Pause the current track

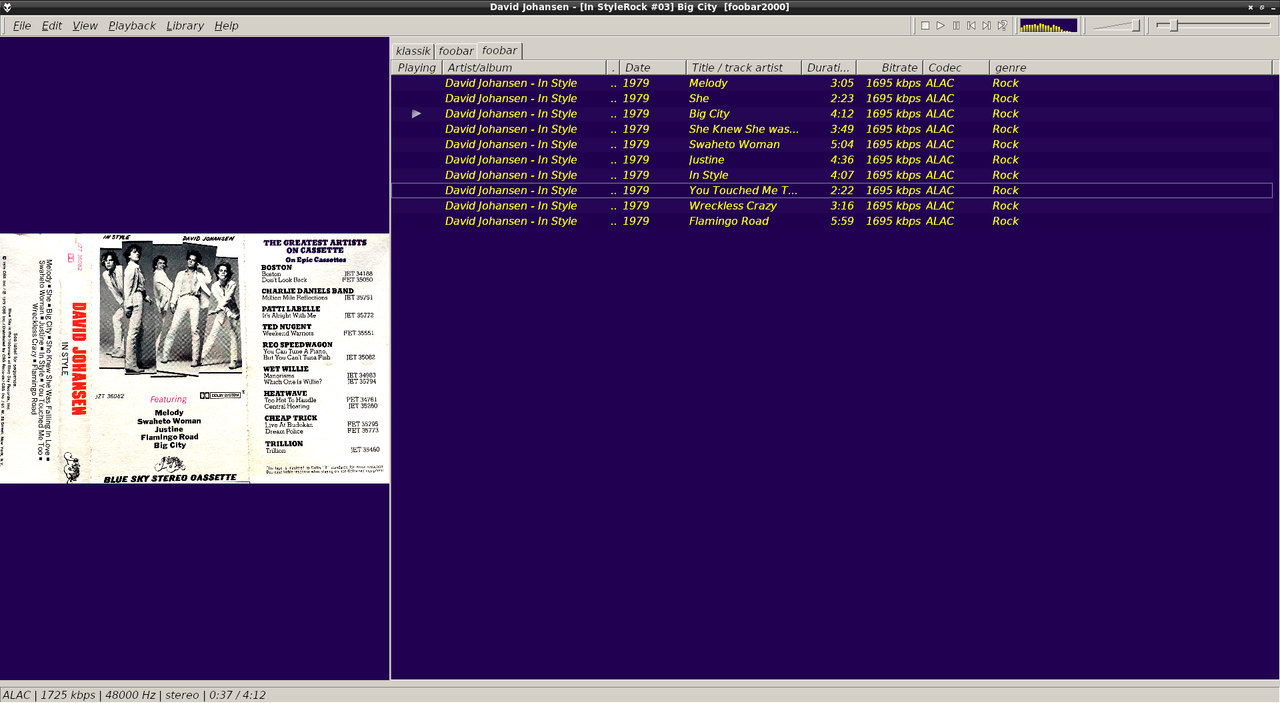tap(956, 25)
